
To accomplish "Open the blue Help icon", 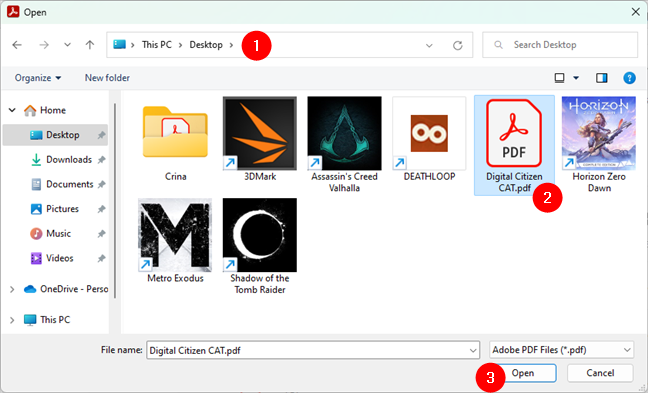I will (629, 78).
